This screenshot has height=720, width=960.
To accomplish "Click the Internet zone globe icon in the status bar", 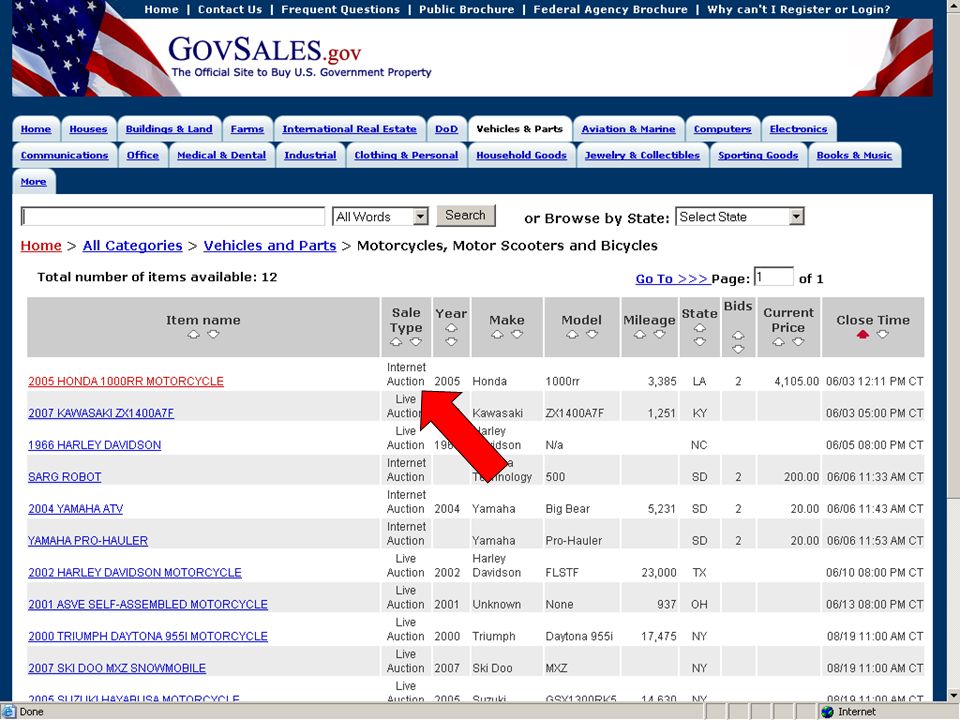I will tap(827, 712).
